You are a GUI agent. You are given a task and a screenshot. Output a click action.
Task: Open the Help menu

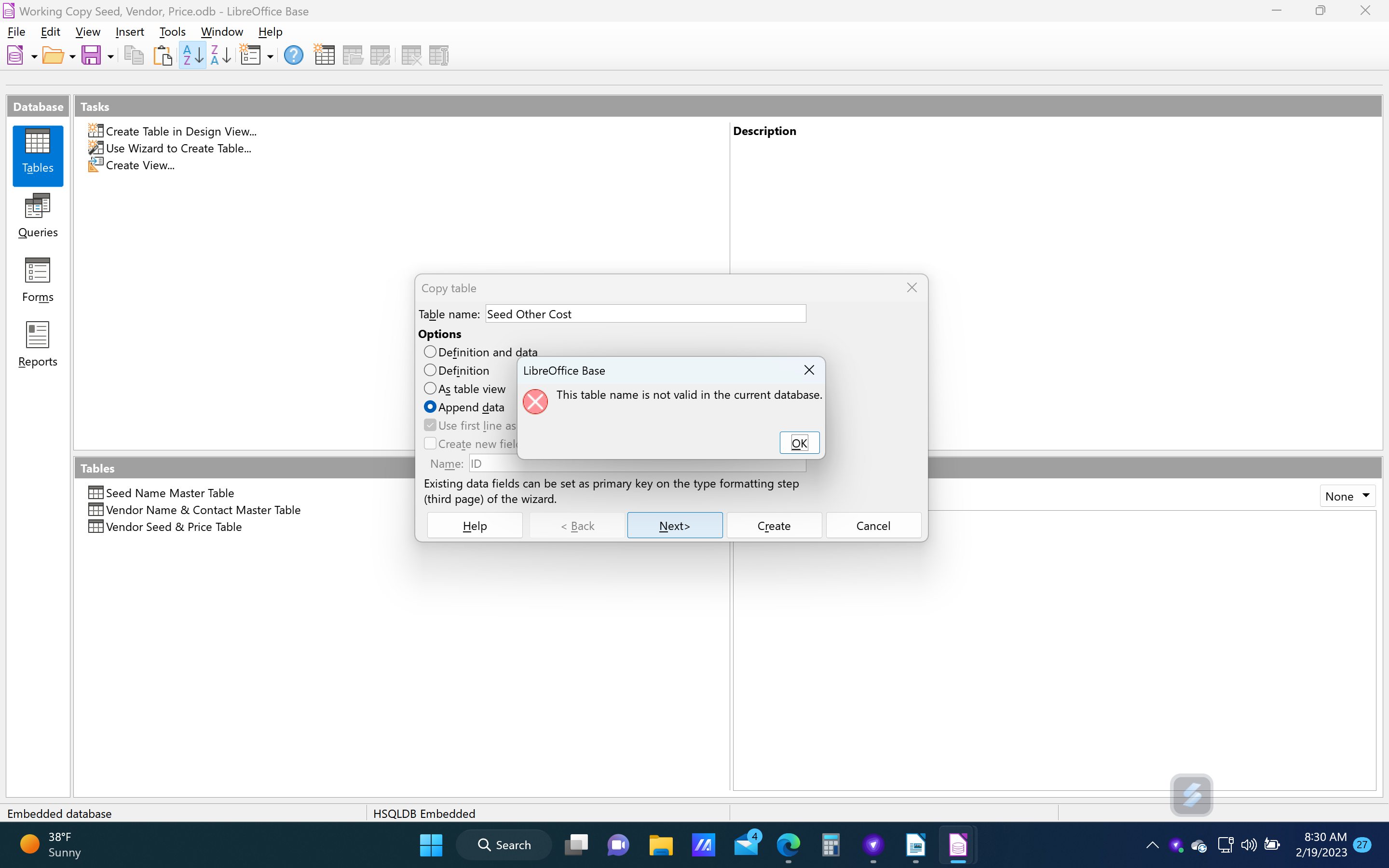tap(271, 31)
